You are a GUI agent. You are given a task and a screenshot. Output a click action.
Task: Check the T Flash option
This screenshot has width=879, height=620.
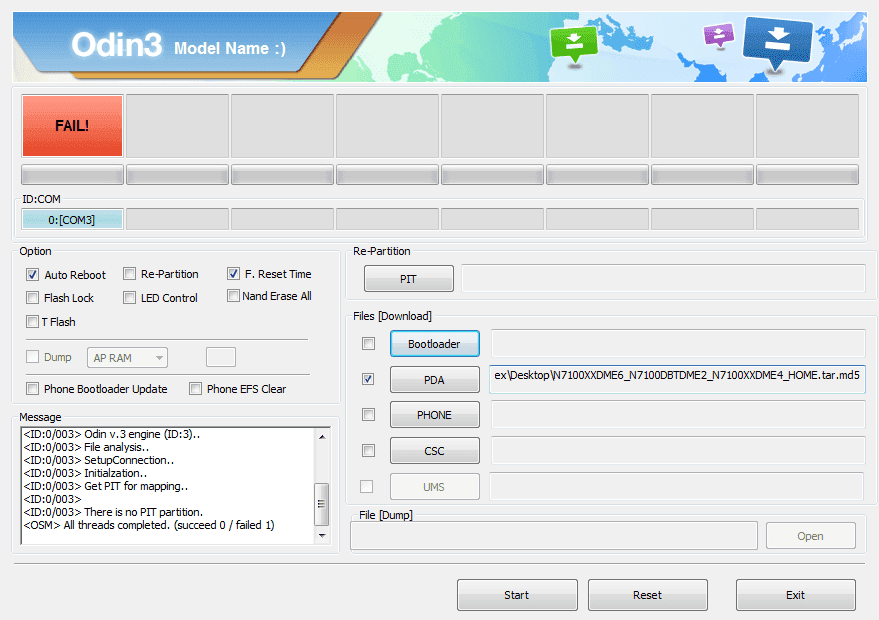[33, 322]
